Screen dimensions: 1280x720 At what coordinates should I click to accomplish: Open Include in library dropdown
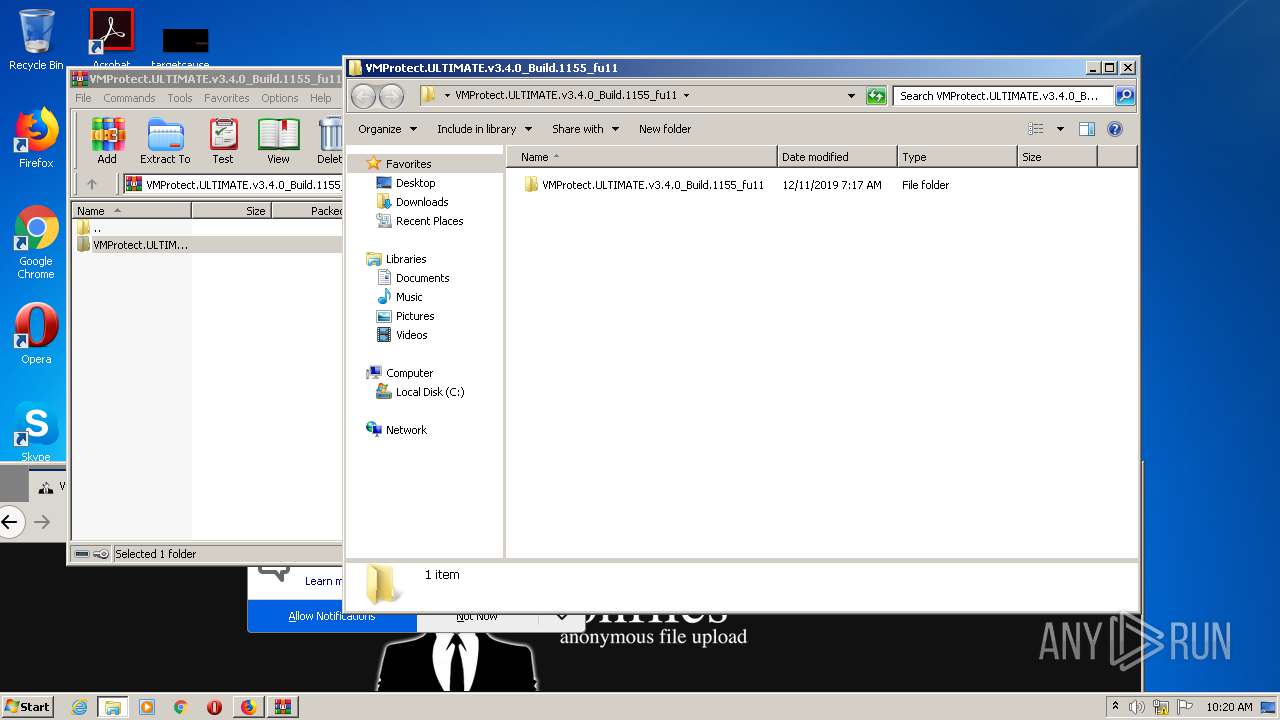coord(484,129)
